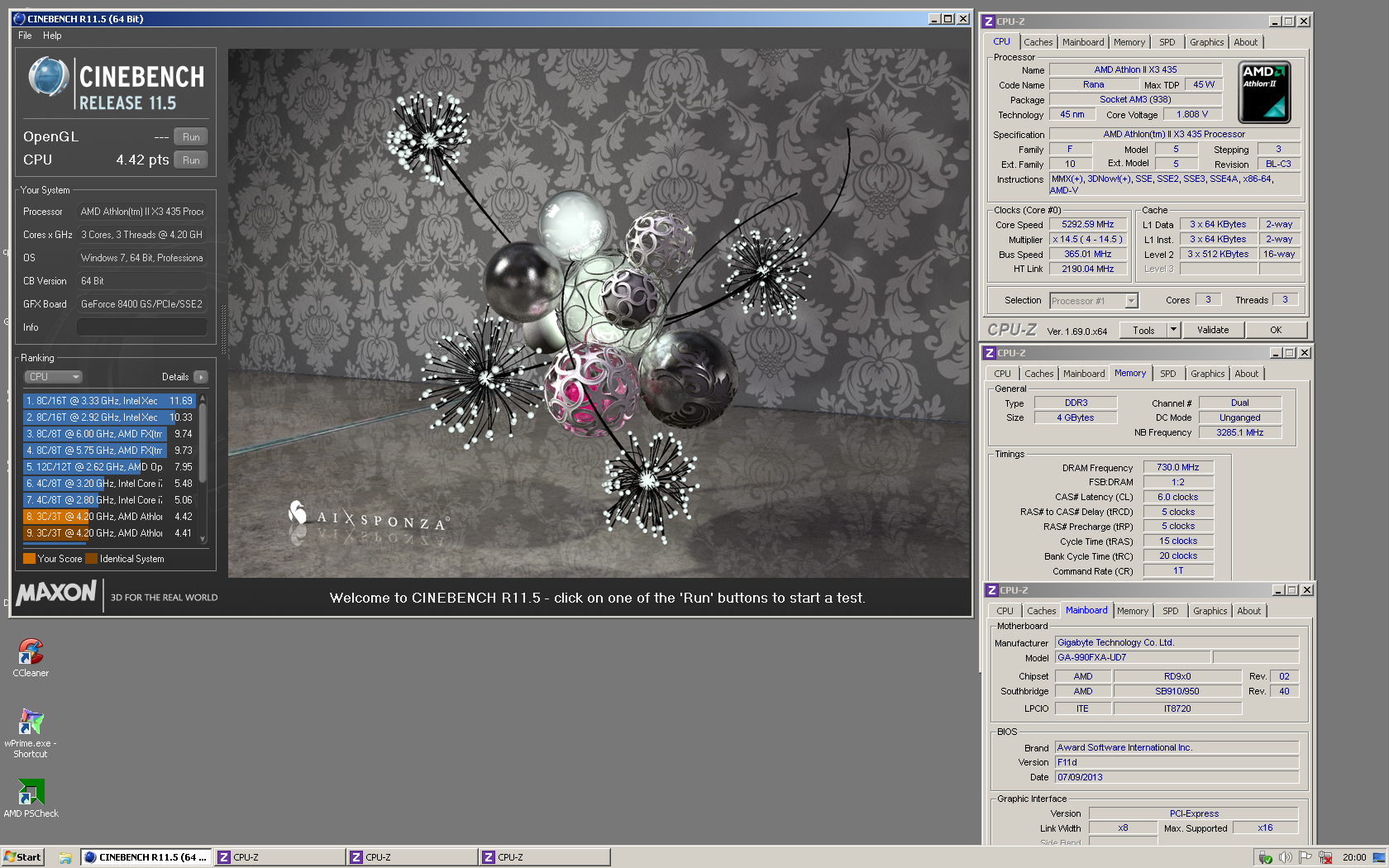This screenshot has height=868, width=1389.
Task: Click the MAXON logo at the bottom left
Action: pos(56,593)
